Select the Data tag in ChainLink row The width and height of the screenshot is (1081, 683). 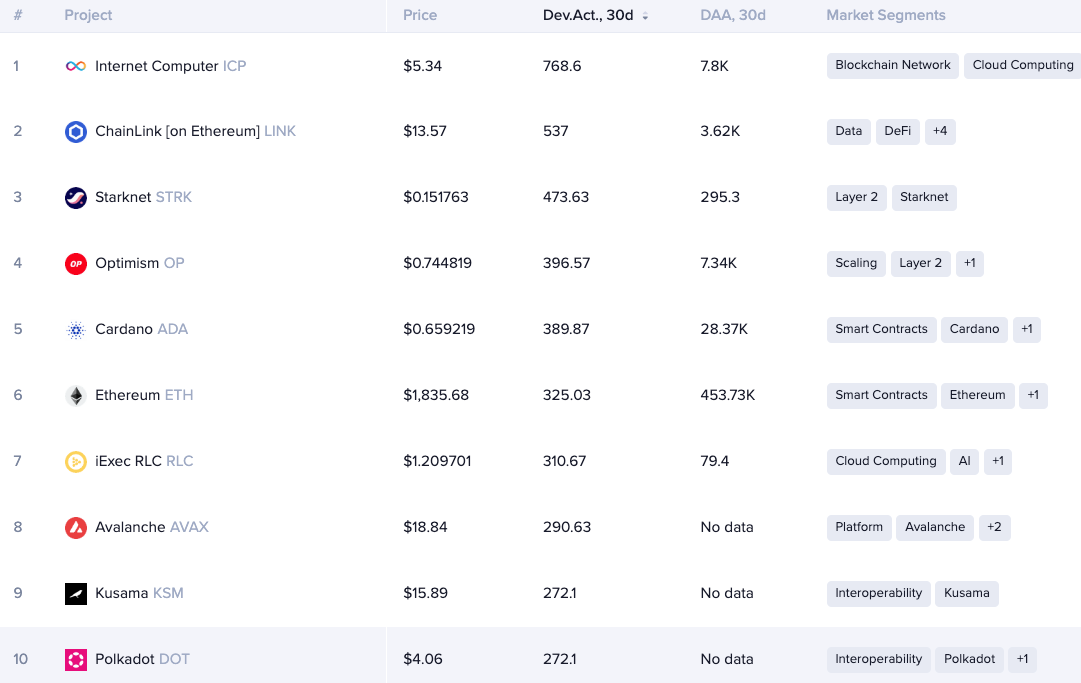click(849, 131)
